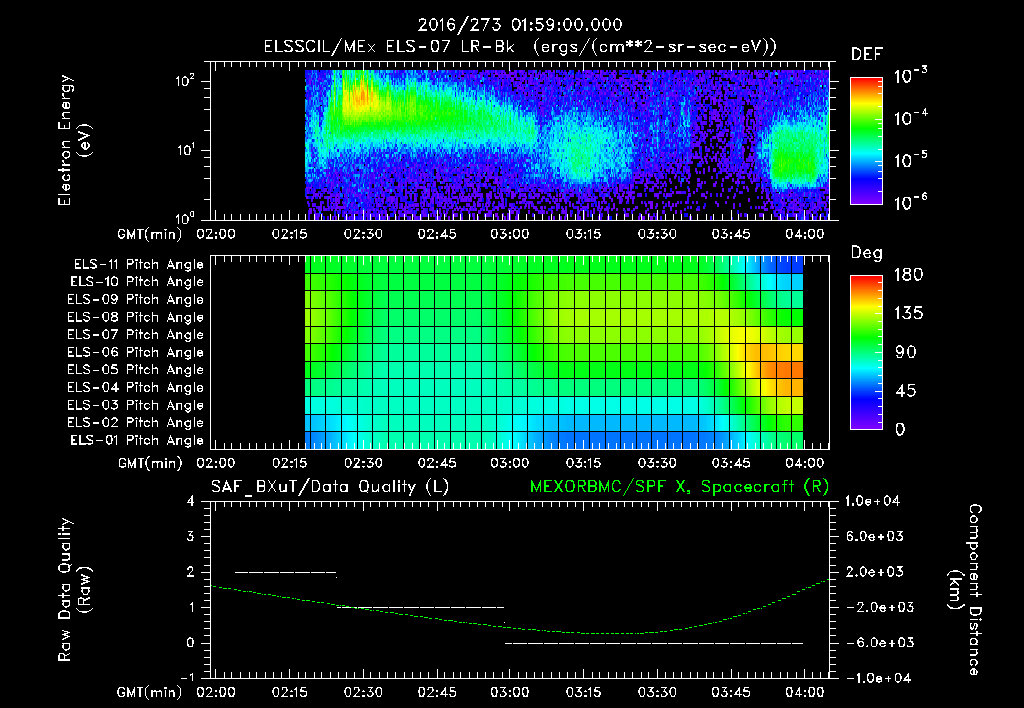Click the 10^-5 value on DEF scale
The width and height of the screenshot is (1024, 708).
911,160
